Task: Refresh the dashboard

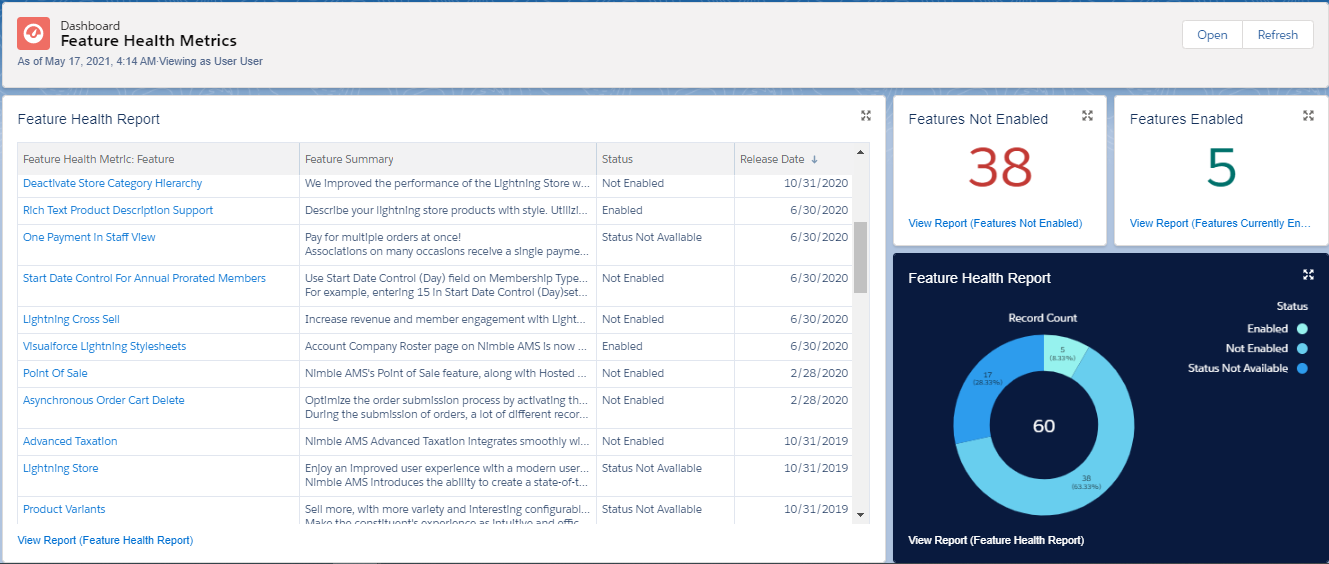Action: coord(1277,34)
